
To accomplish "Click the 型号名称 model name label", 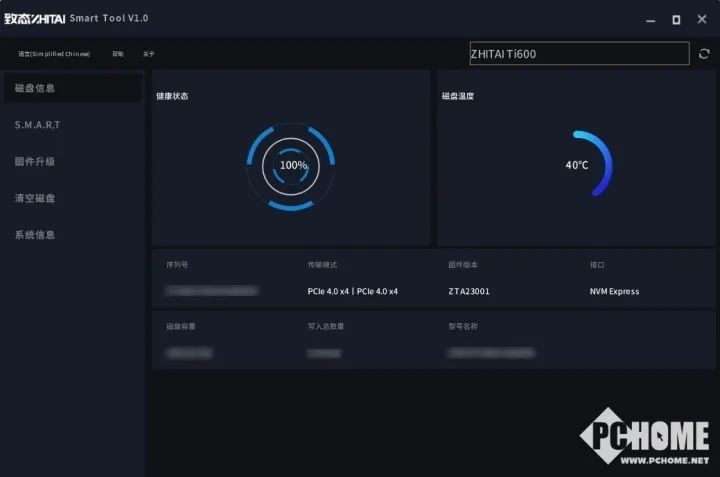I will [x=463, y=326].
